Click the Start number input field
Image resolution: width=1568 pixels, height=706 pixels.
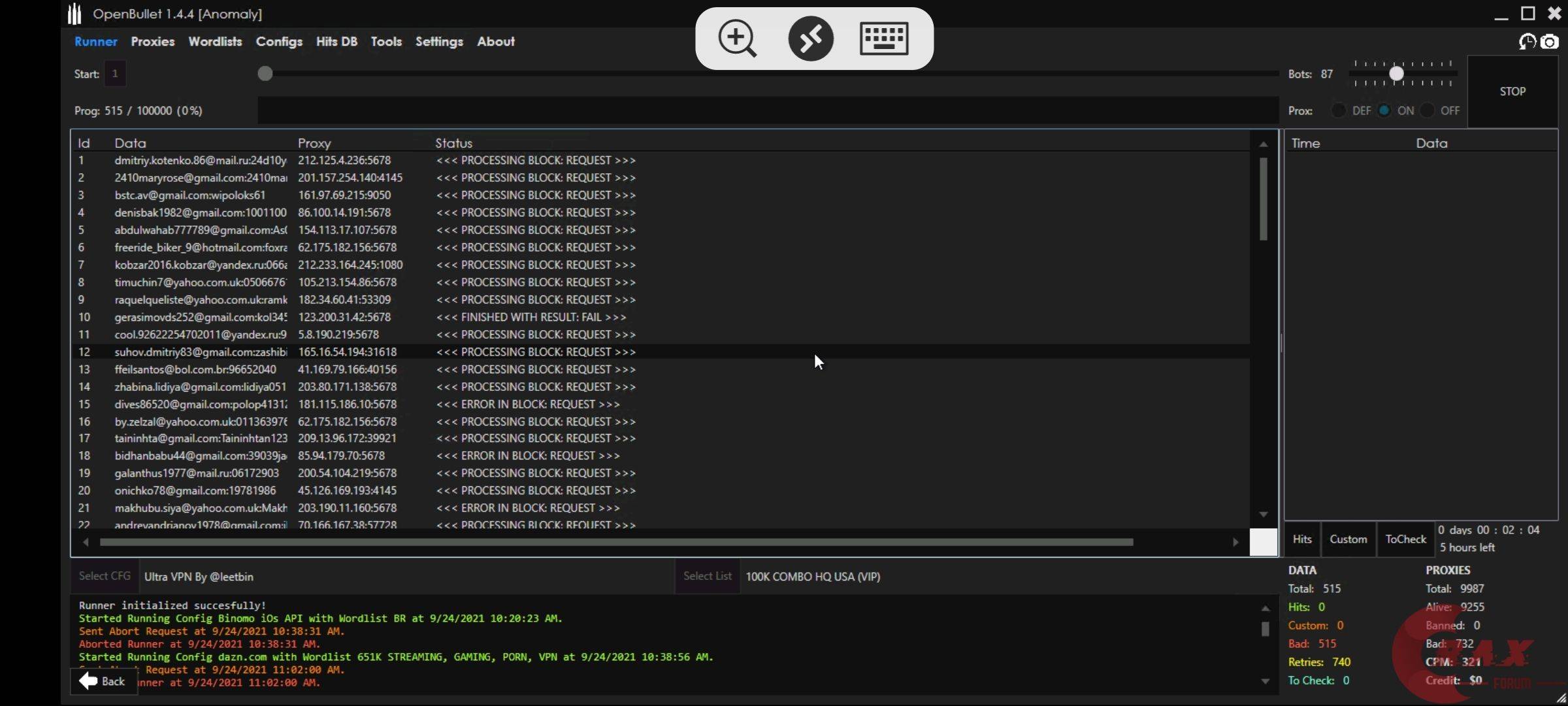[116, 74]
